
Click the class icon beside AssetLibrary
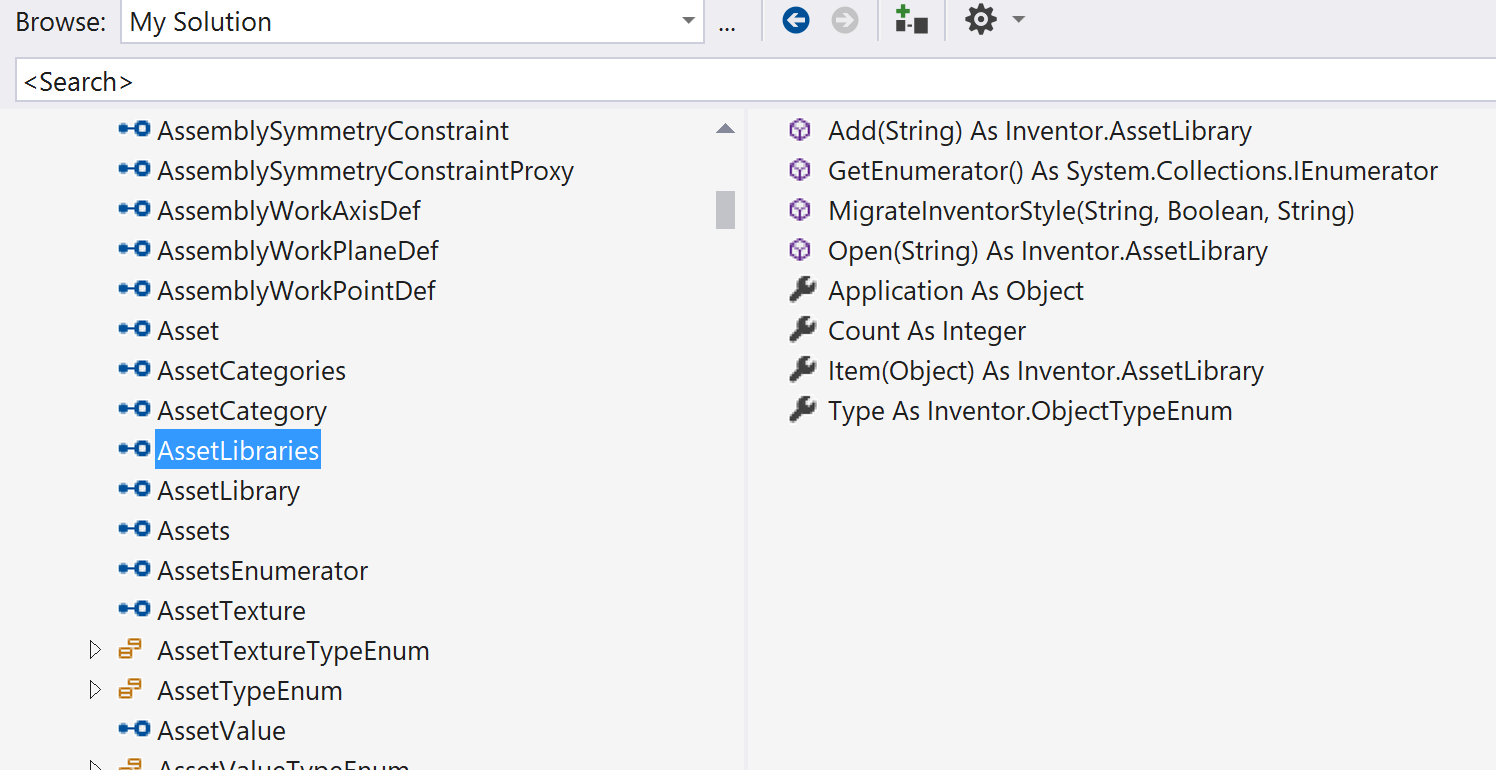(x=134, y=489)
